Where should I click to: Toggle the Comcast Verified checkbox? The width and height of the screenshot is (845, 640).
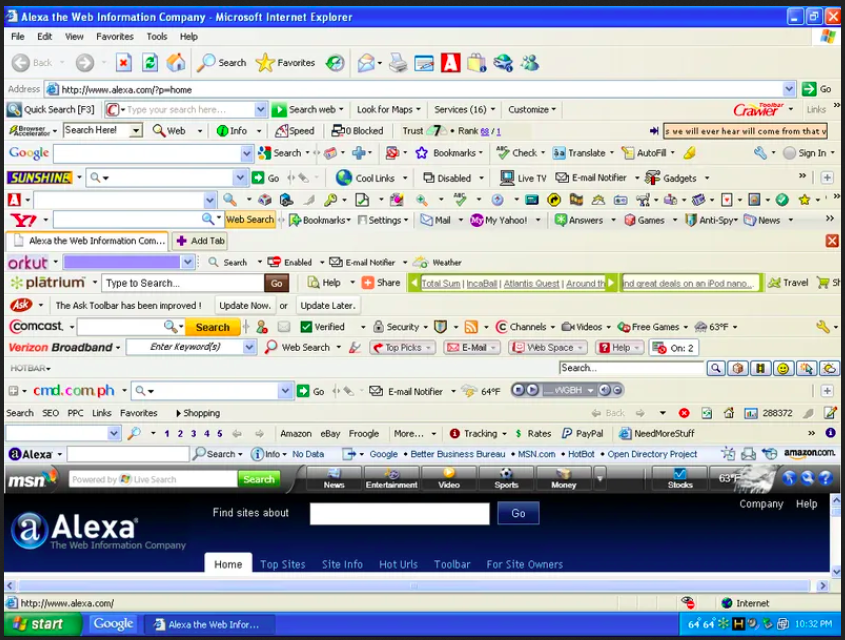tap(306, 327)
